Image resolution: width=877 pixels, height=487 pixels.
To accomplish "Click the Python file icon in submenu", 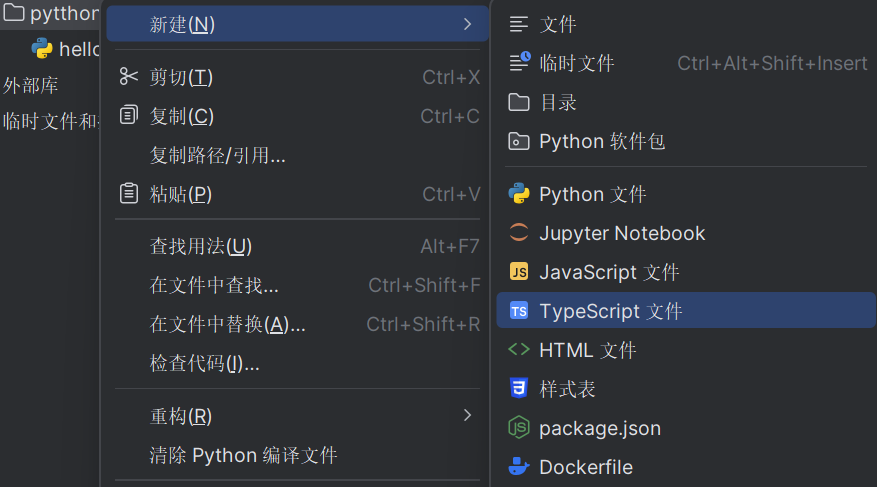I will click(518, 194).
